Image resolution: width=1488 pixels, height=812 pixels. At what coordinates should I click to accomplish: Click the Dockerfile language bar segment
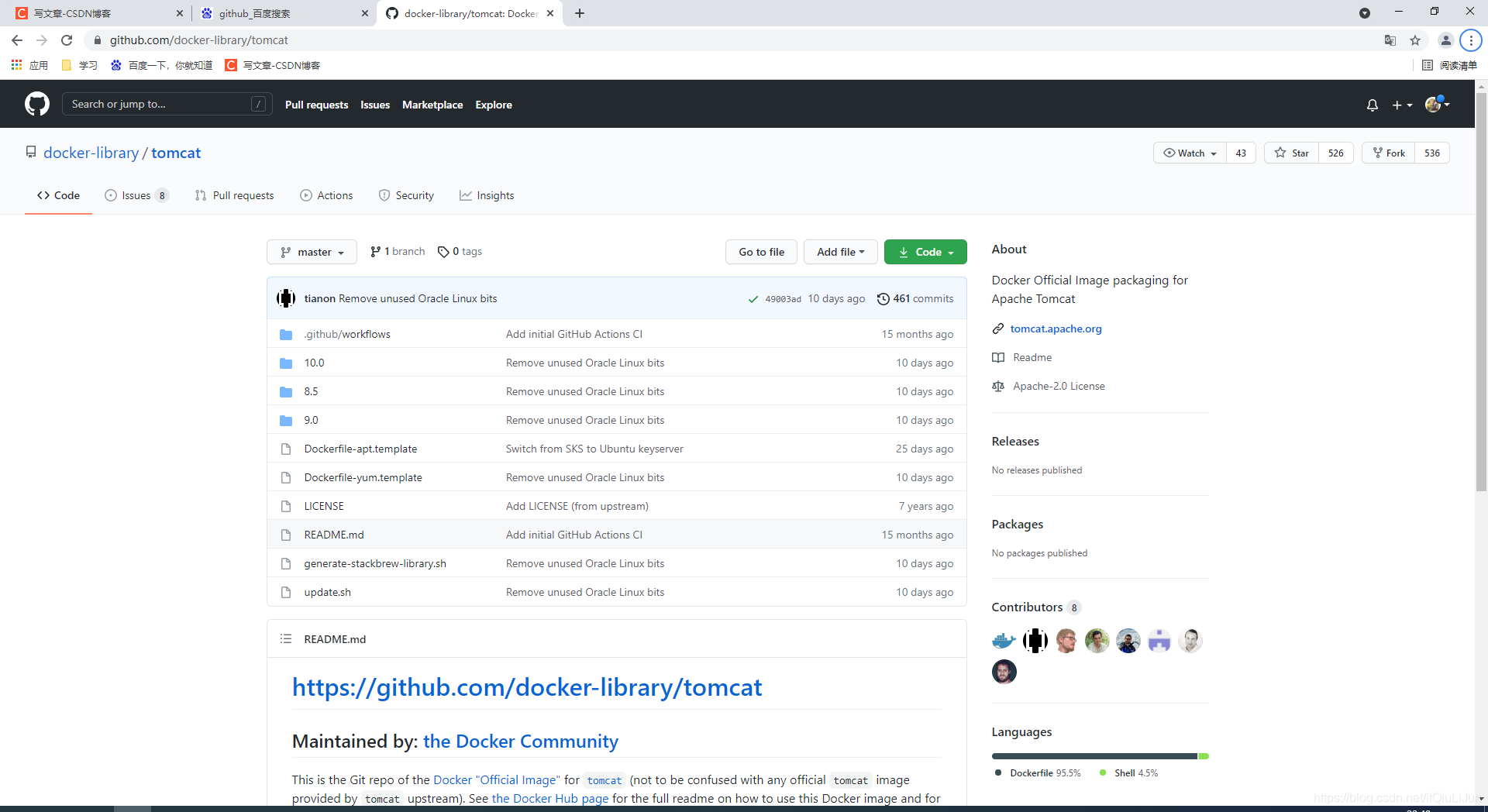point(1094,756)
